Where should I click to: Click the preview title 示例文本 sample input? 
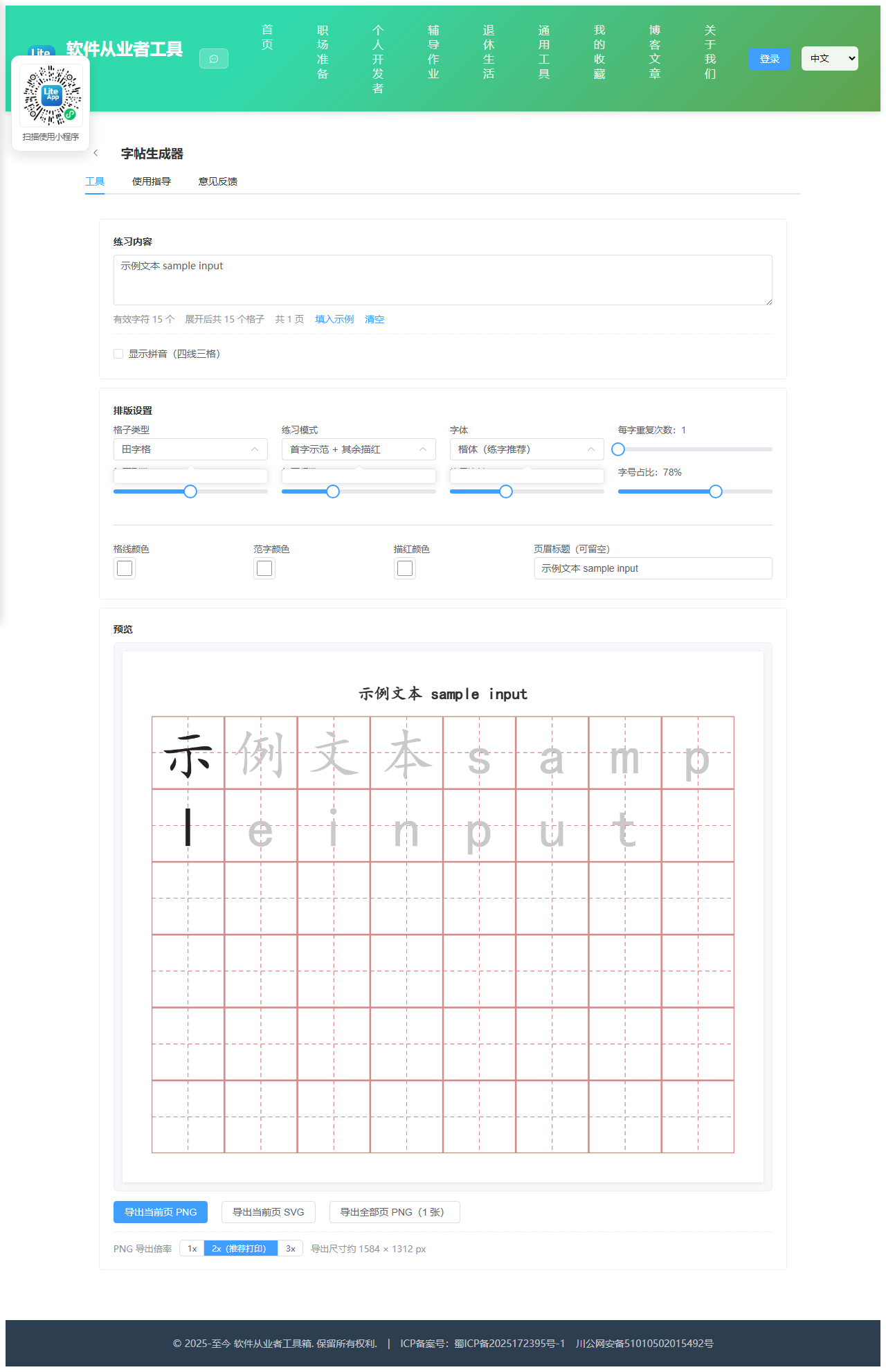tap(443, 694)
